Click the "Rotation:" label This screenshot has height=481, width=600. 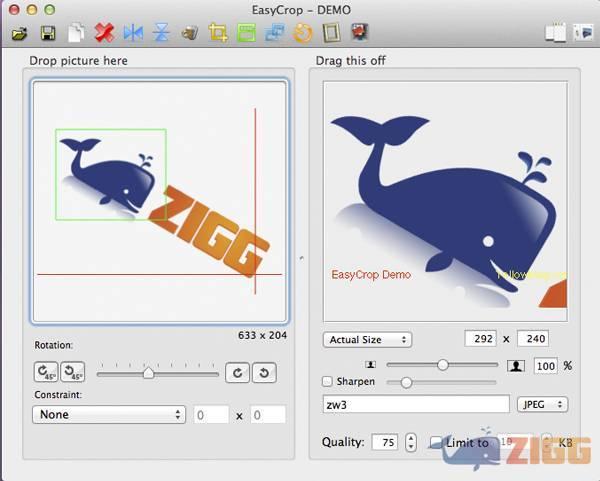pos(54,345)
